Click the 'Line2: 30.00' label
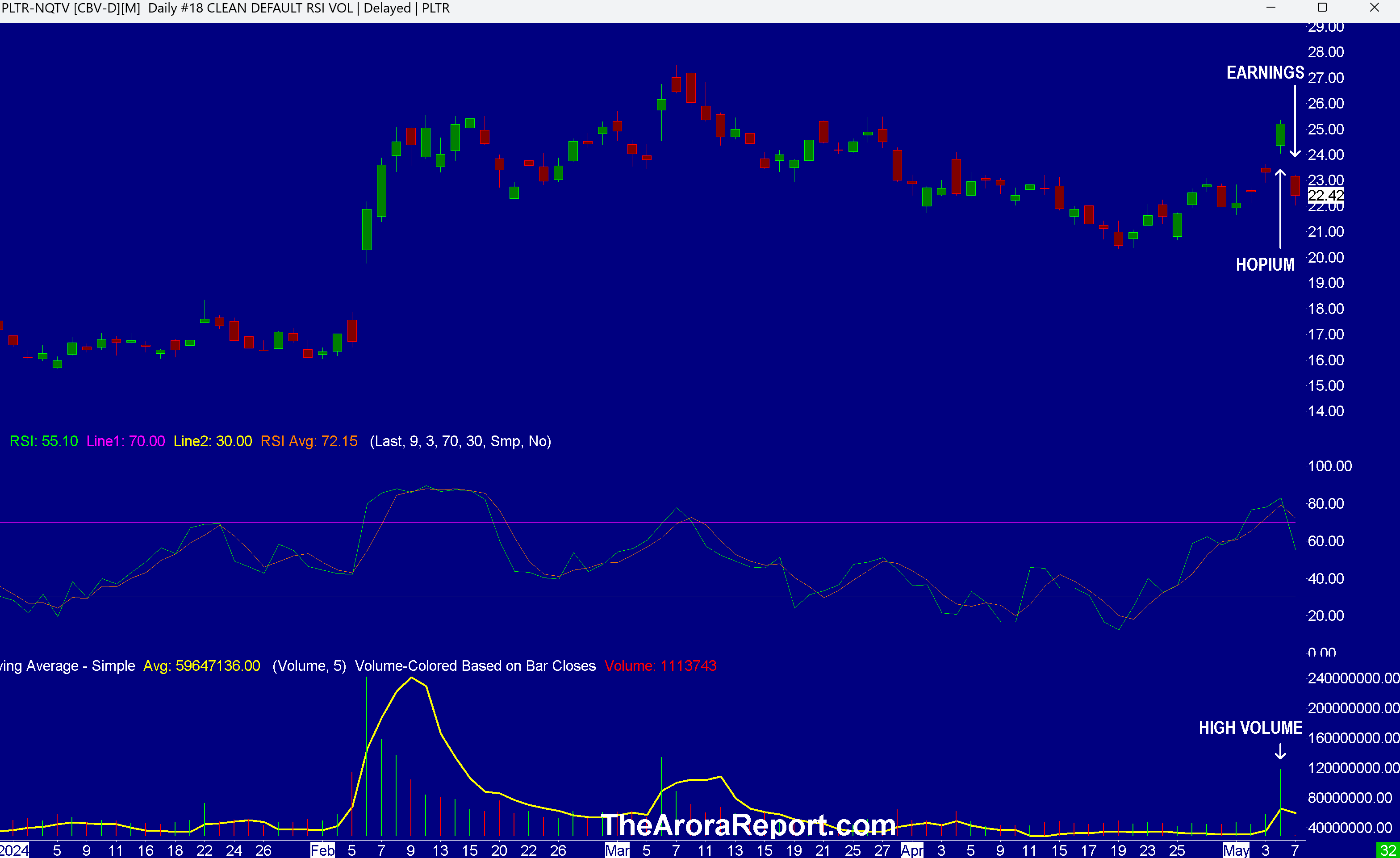 coord(213,441)
